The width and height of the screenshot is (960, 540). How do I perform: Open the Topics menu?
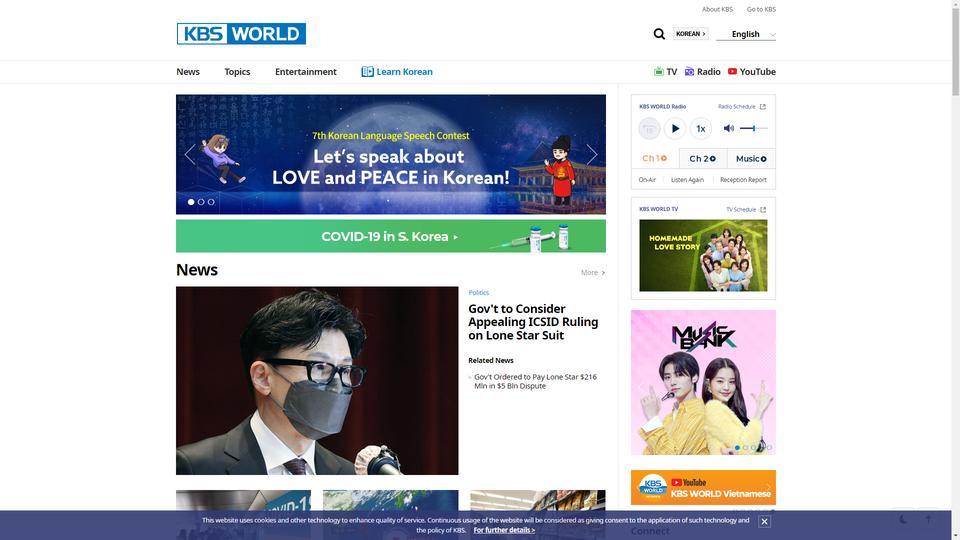click(x=237, y=72)
